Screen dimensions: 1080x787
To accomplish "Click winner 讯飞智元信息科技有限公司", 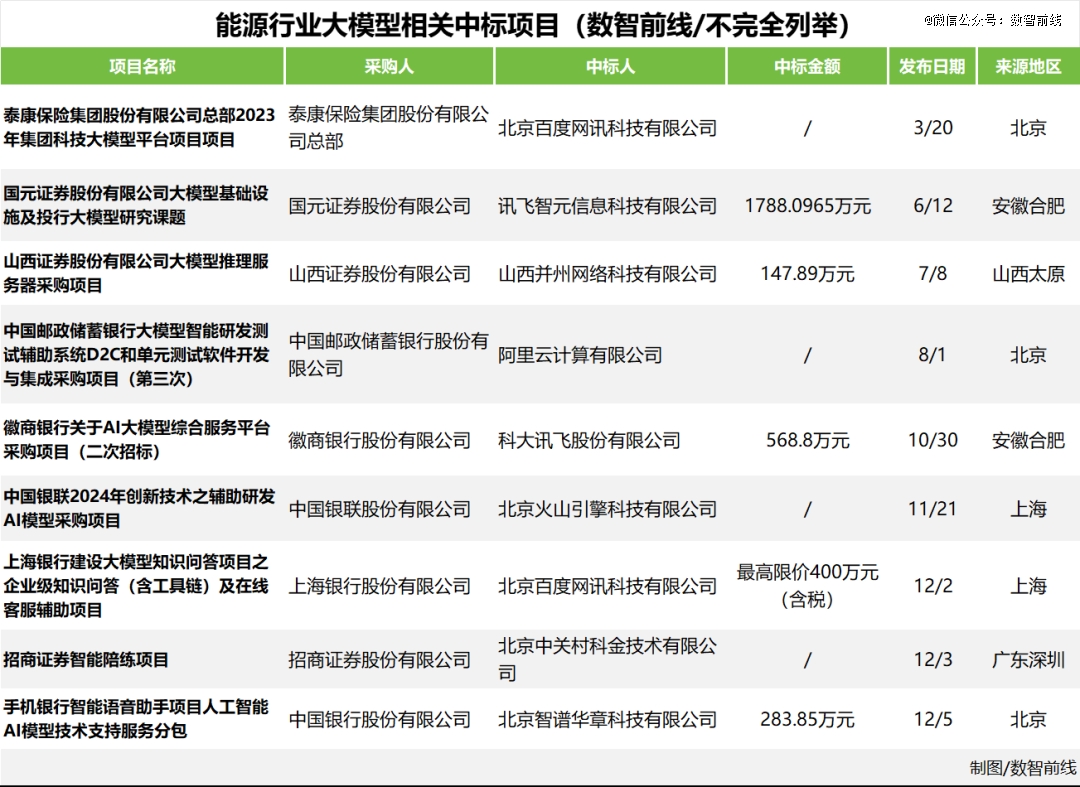I will pyautogui.click(x=608, y=206).
